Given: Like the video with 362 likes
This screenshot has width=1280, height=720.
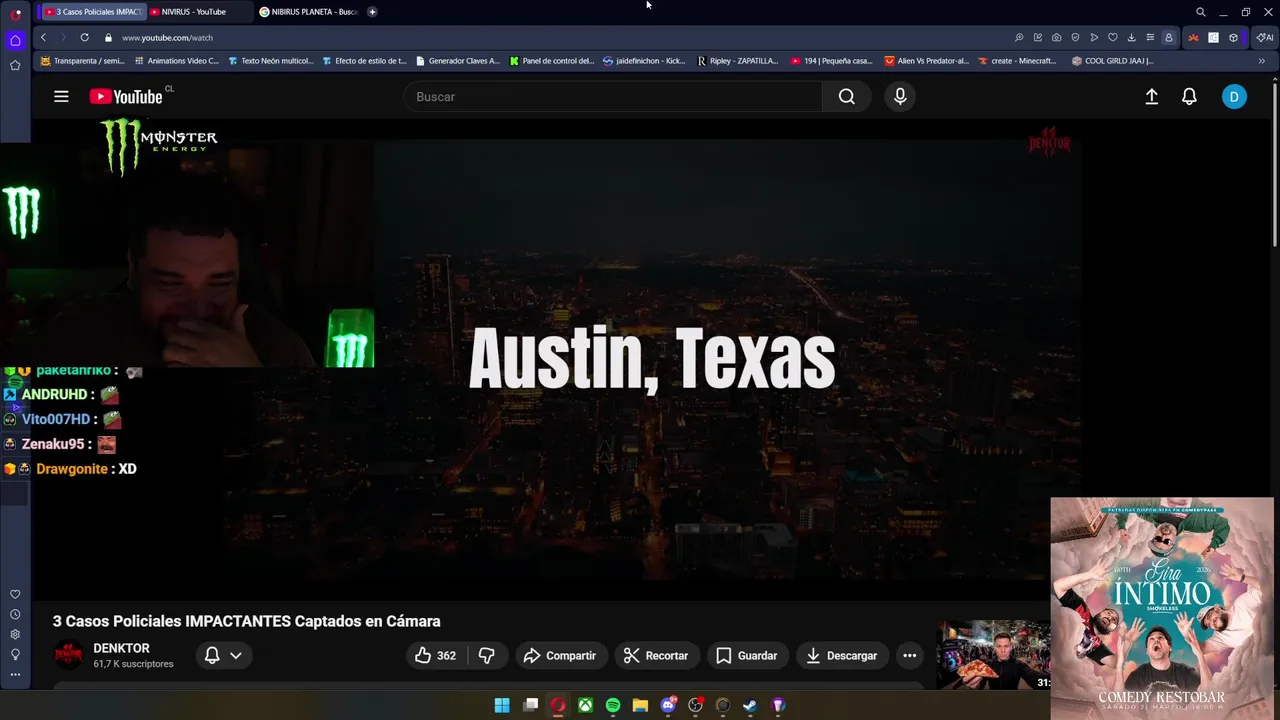Looking at the screenshot, I should point(435,656).
